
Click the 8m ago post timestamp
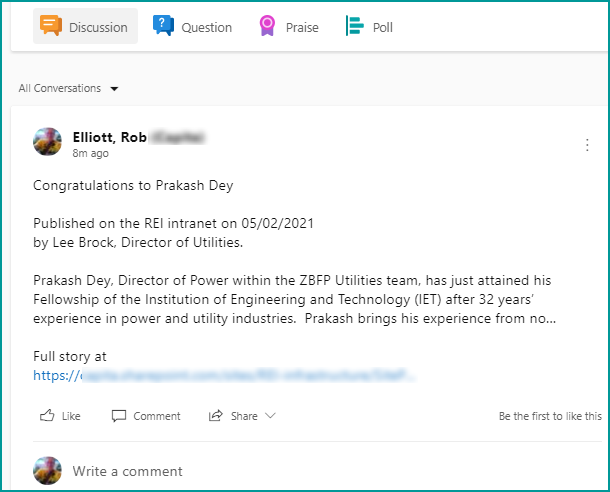(90, 154)
